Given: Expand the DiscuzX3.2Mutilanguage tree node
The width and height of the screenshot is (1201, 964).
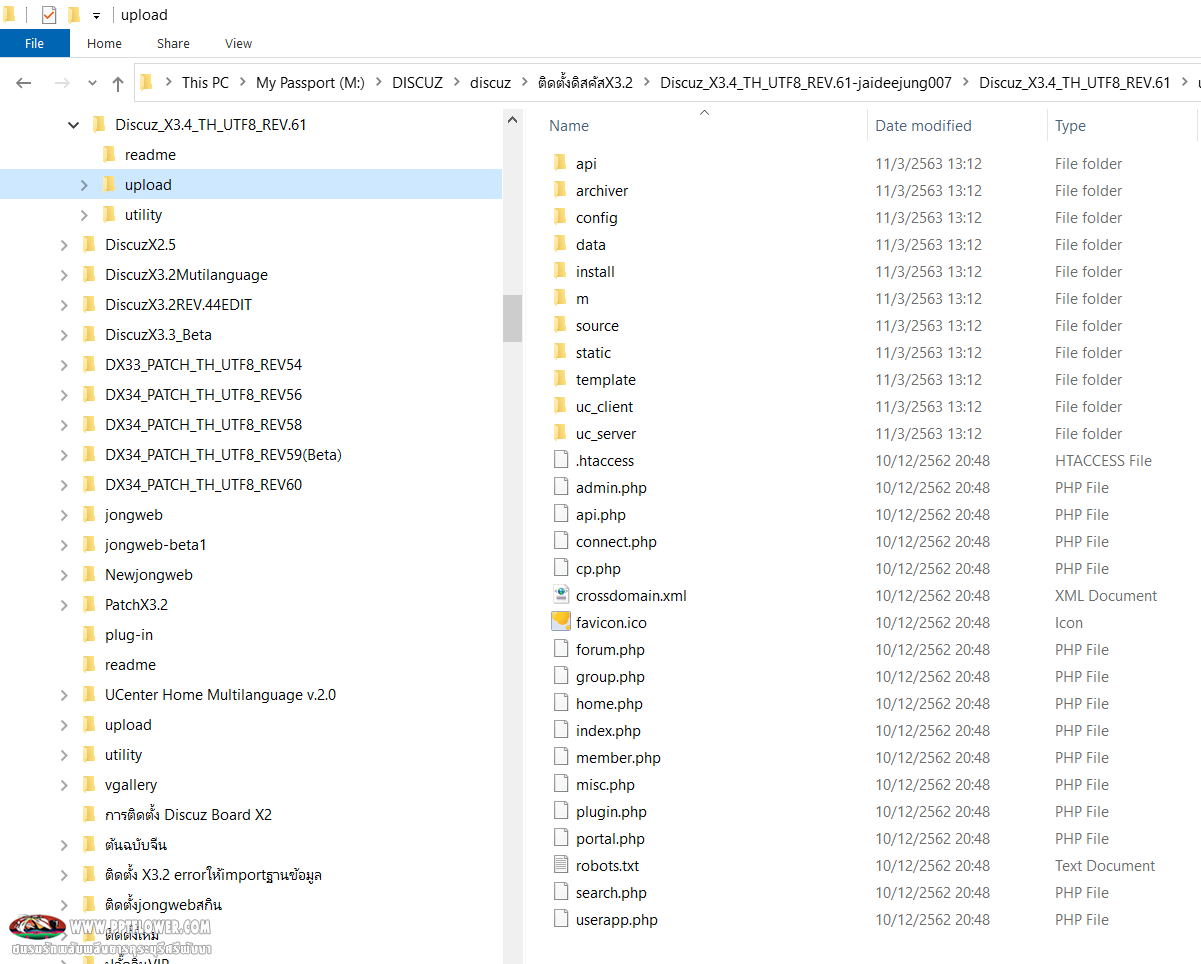Looking at the screenshot, I should click(x=64, y=275).
